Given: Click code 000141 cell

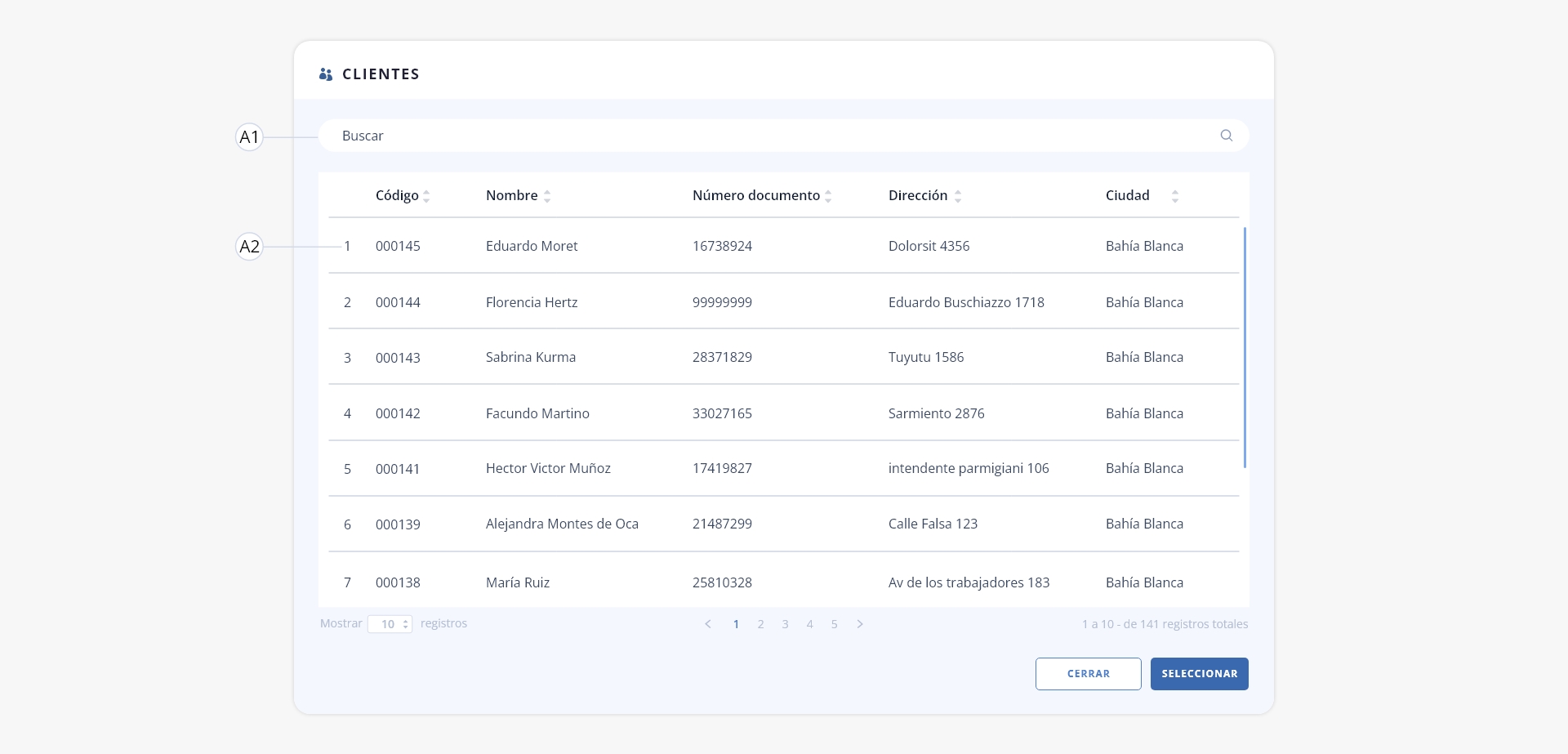Looking at the screenshot, I should (x=398, y=469).
